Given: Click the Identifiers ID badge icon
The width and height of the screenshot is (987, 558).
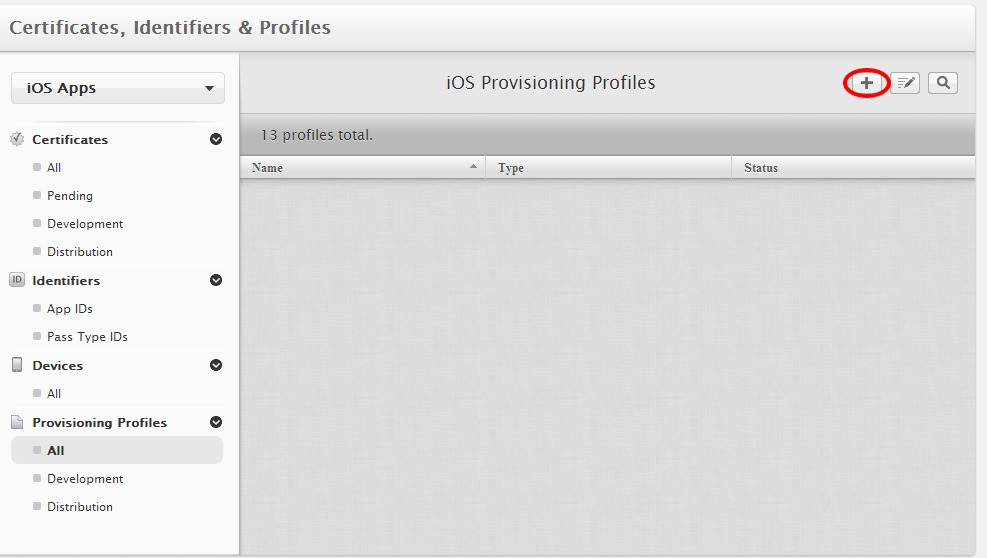Looking at the screenshot, I should 17,280.
